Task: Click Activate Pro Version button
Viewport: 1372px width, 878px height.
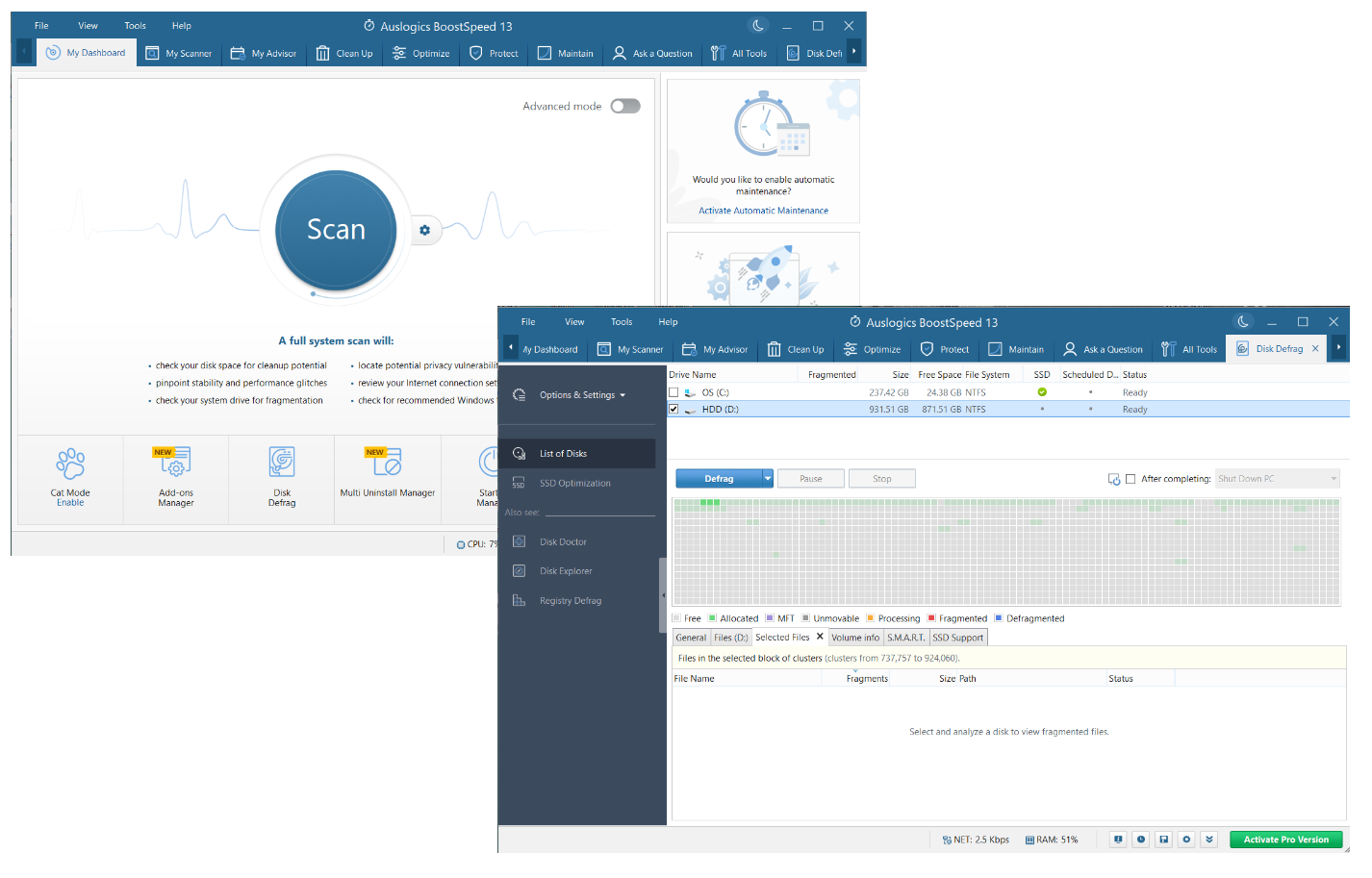Action: tap(1285, 840)
